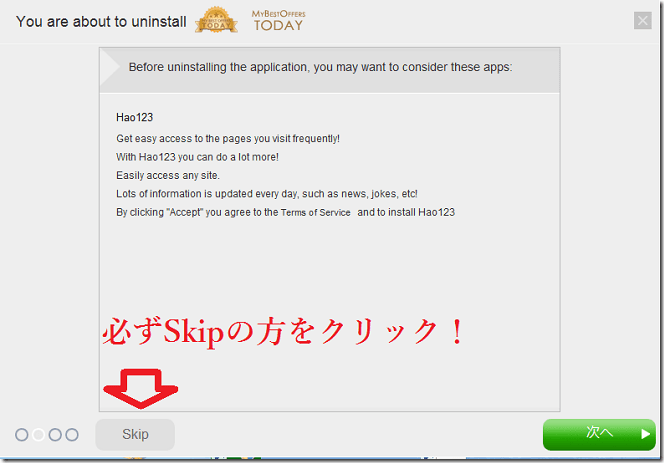Click the gold badge logo icon

pos(216,19)
